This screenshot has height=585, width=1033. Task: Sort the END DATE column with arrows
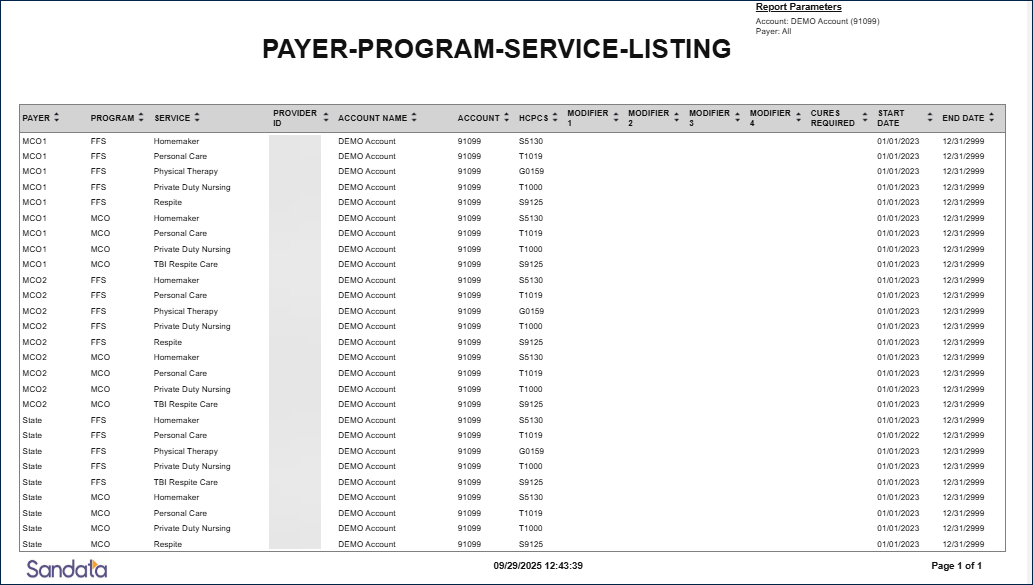pyautogui.click(x=991, y=118)
